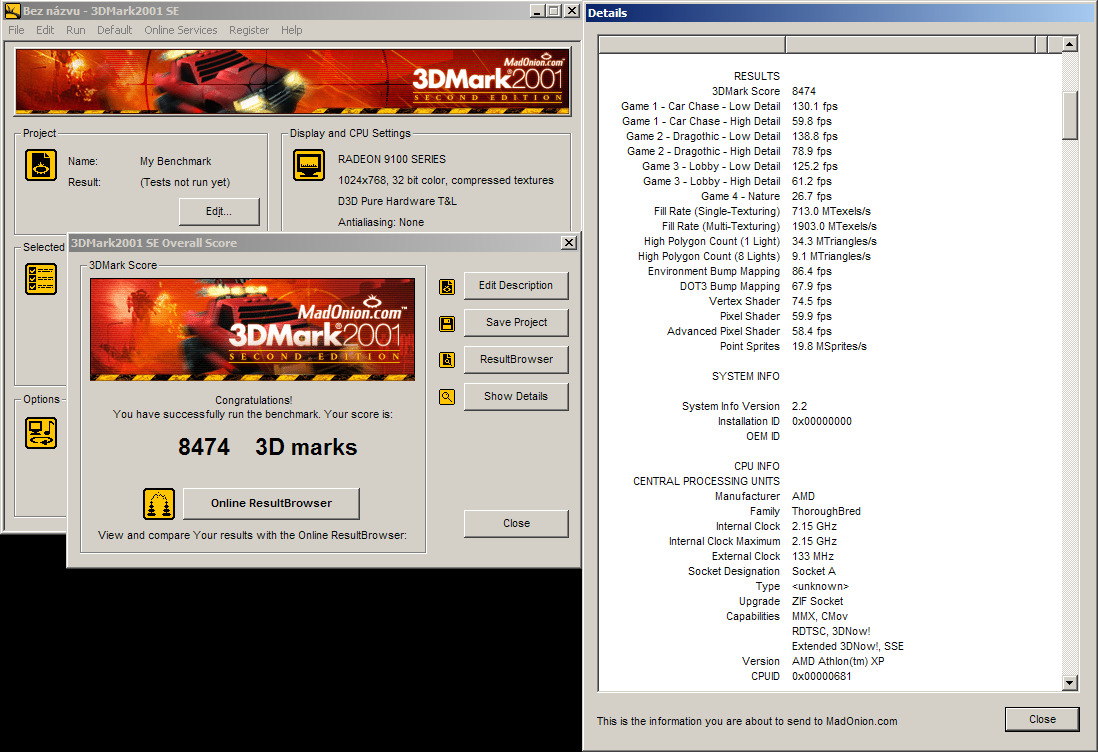Click the scroll down arrow in Details list

1069,683
